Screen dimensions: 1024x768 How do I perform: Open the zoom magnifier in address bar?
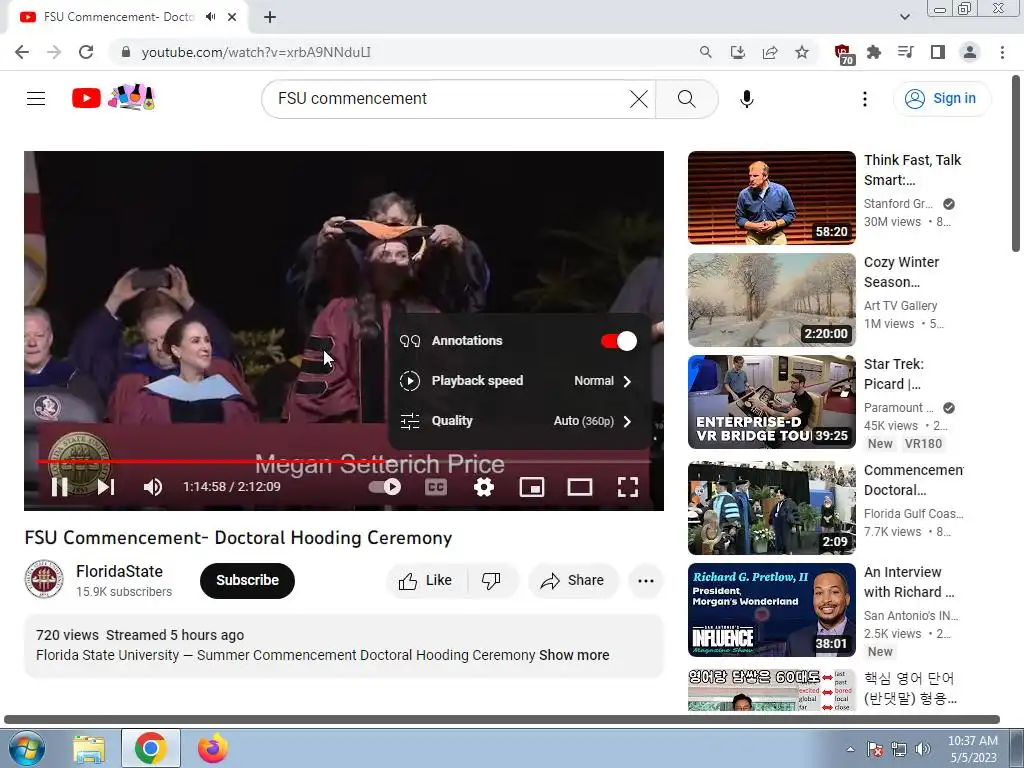[705, 52]
